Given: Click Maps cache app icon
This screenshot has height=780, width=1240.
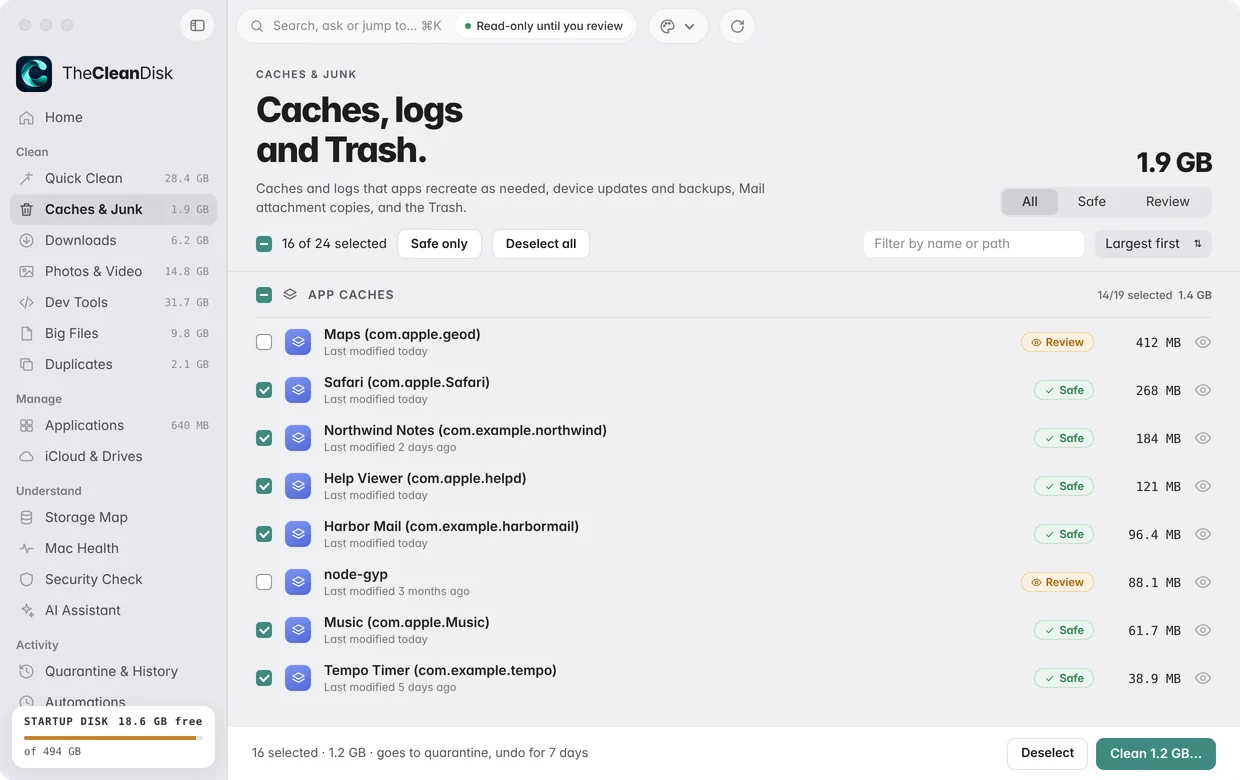Looking at the screenshot, I should pos(298,342).
